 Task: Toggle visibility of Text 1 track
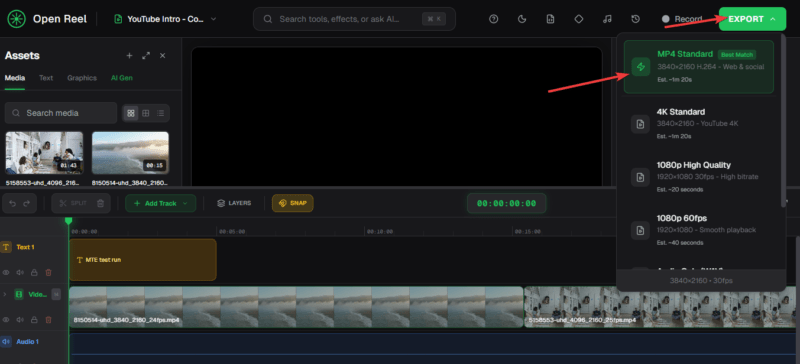[x=7, y=272]
